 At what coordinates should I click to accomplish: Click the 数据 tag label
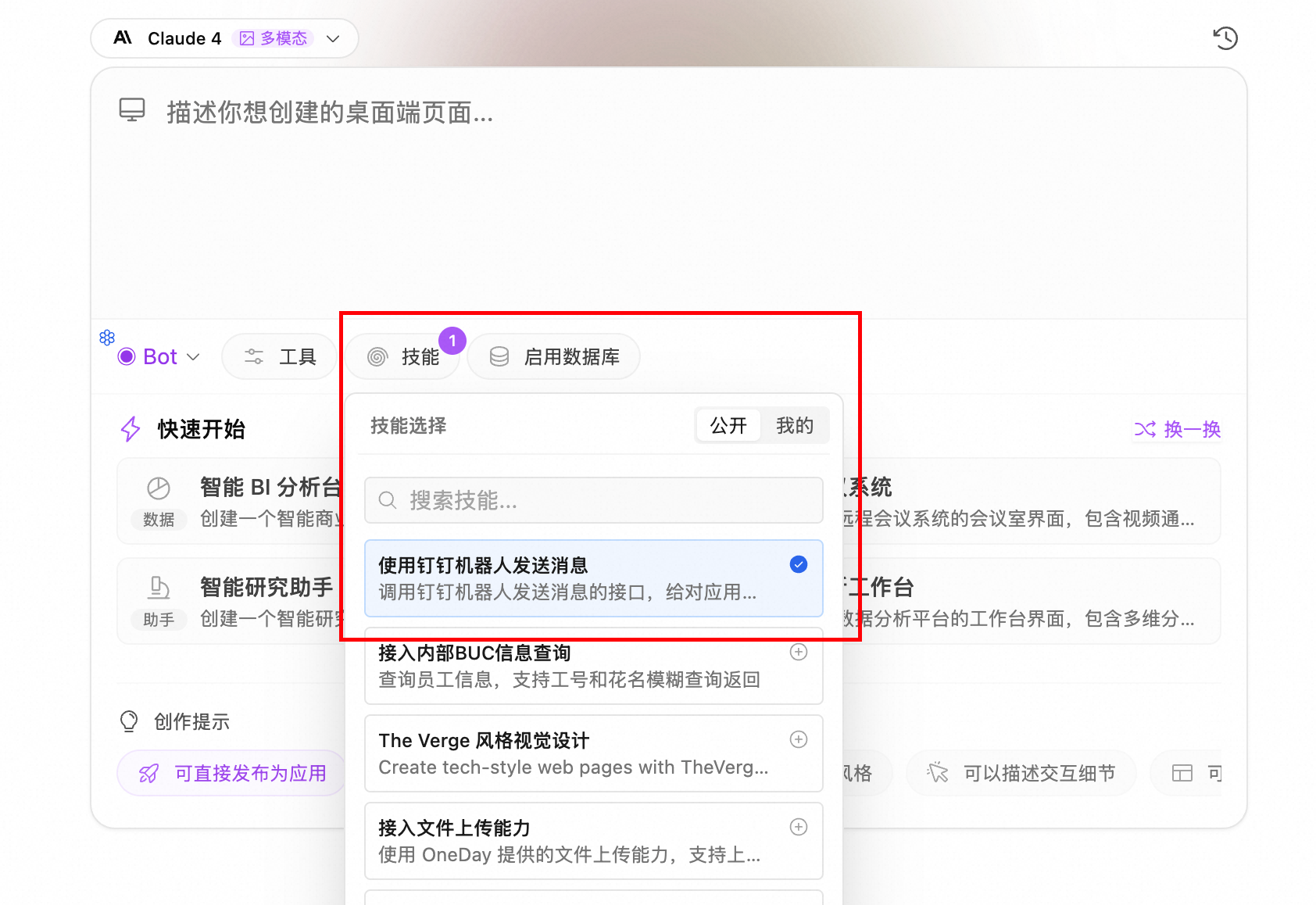click(x=159, y=520)
